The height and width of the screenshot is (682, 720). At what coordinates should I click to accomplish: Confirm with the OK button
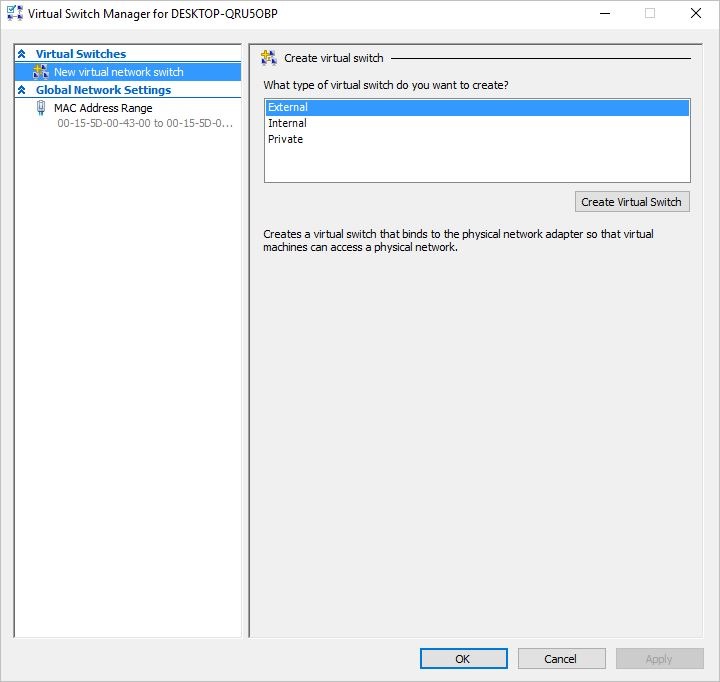[463, 659]
